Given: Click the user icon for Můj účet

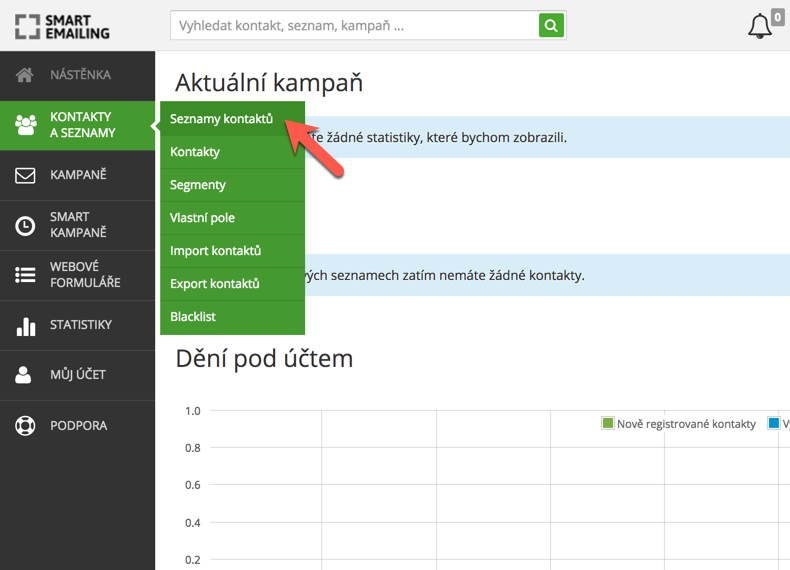Looking at the screenshot, I should tap(25, 375).
